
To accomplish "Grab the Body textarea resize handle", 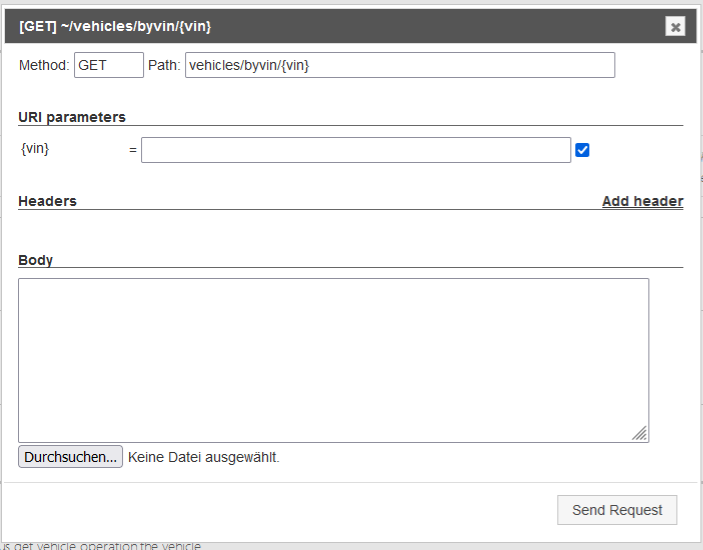I will click(640, 434).
